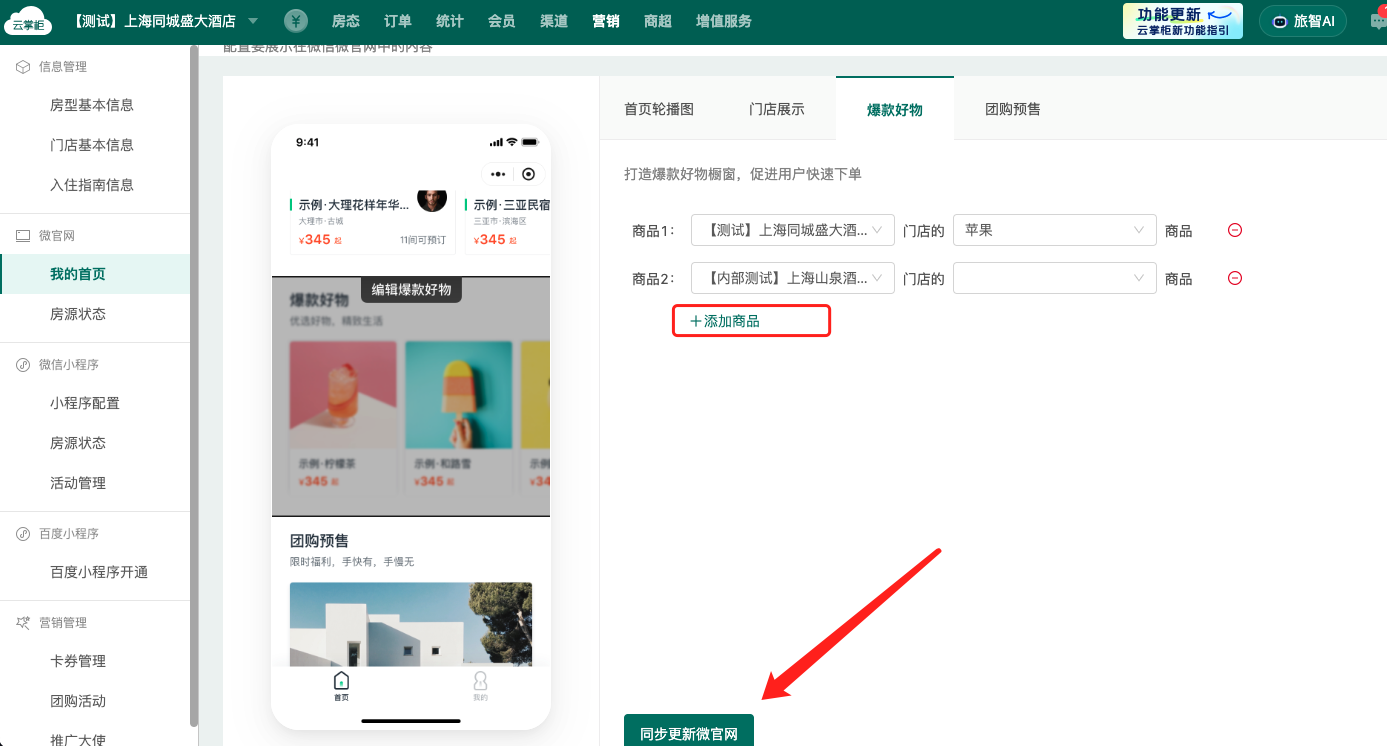Open the 会员 menu
This screenshot has height=746, width=1387.
(x=502, y=21)
